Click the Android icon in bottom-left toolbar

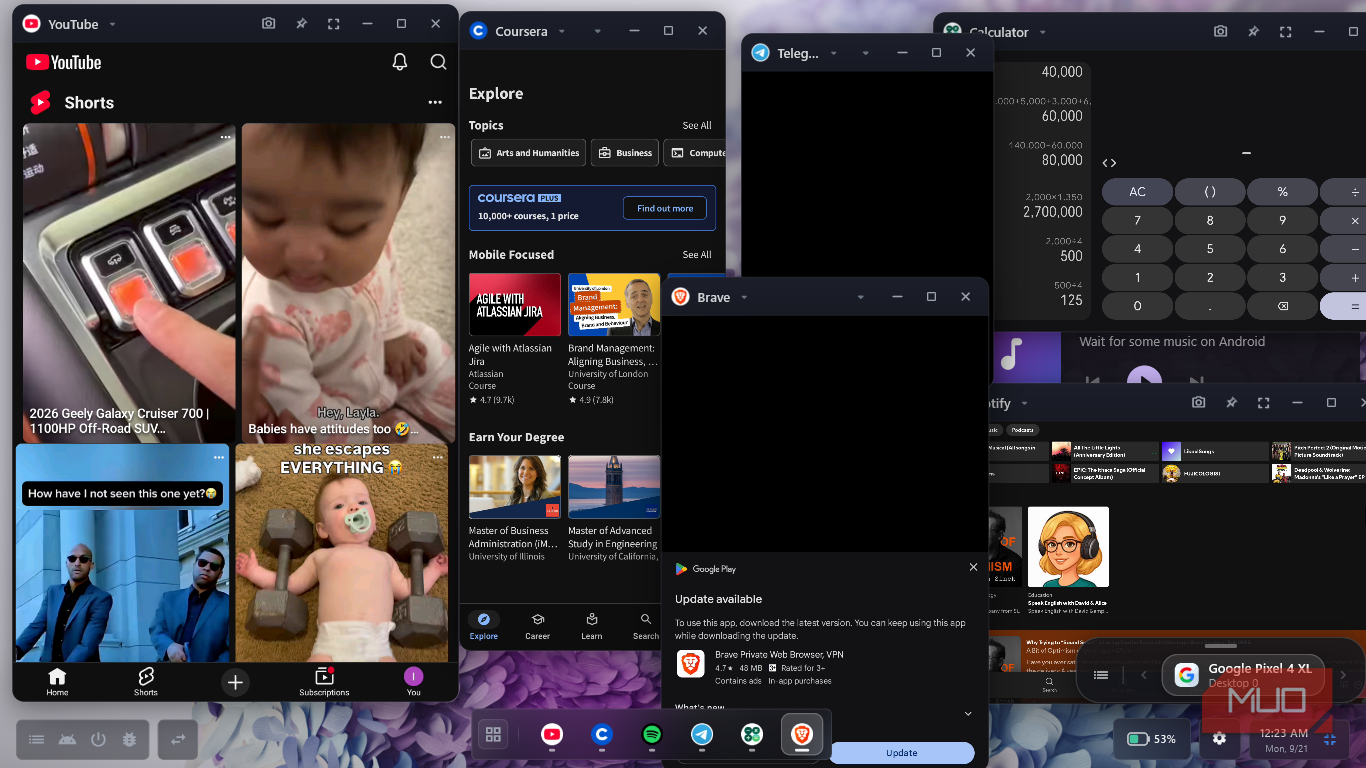[x=67, y=740]
